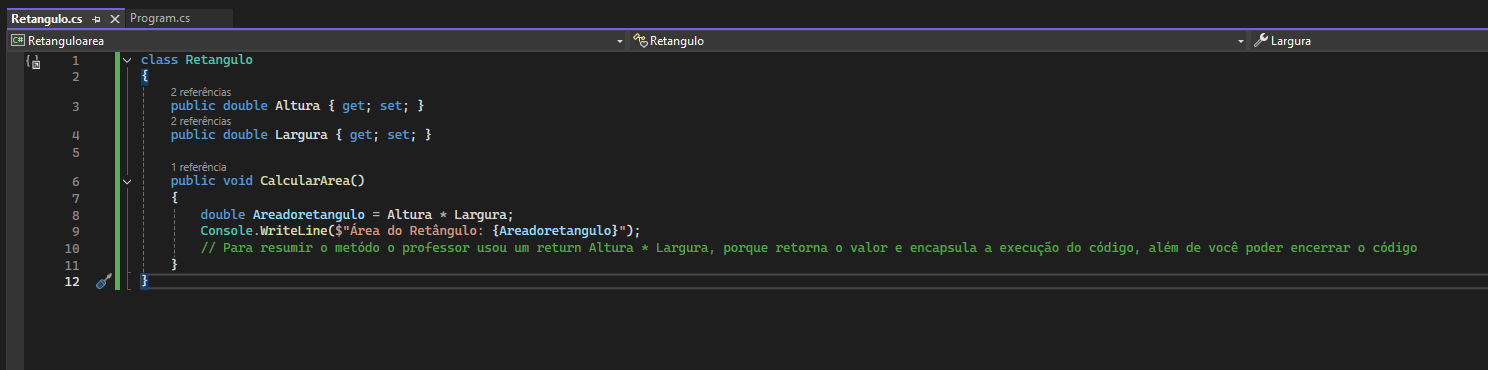Click the class name Retangulo on line 1
This screenshot has width=1488, height=370.
point(219,60)
